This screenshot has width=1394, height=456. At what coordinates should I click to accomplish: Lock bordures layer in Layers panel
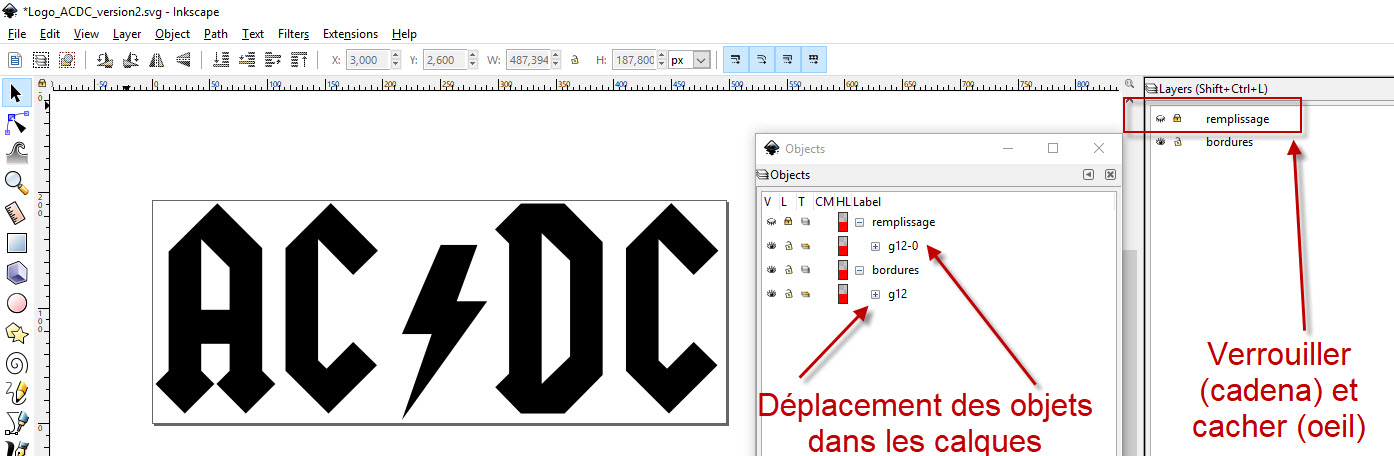click(x=1177, y=142)
